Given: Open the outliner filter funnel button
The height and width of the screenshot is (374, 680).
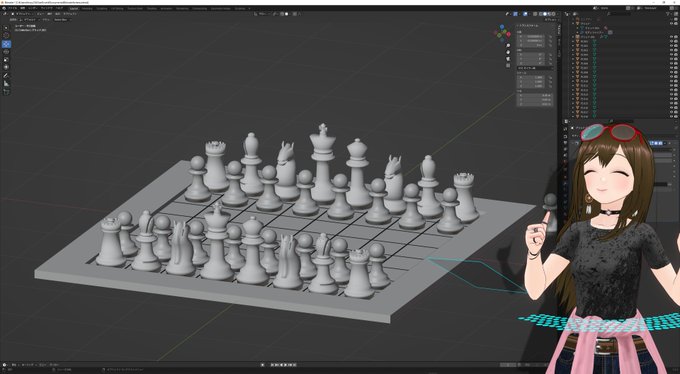Looking at the screenshot, I should 667,14.
